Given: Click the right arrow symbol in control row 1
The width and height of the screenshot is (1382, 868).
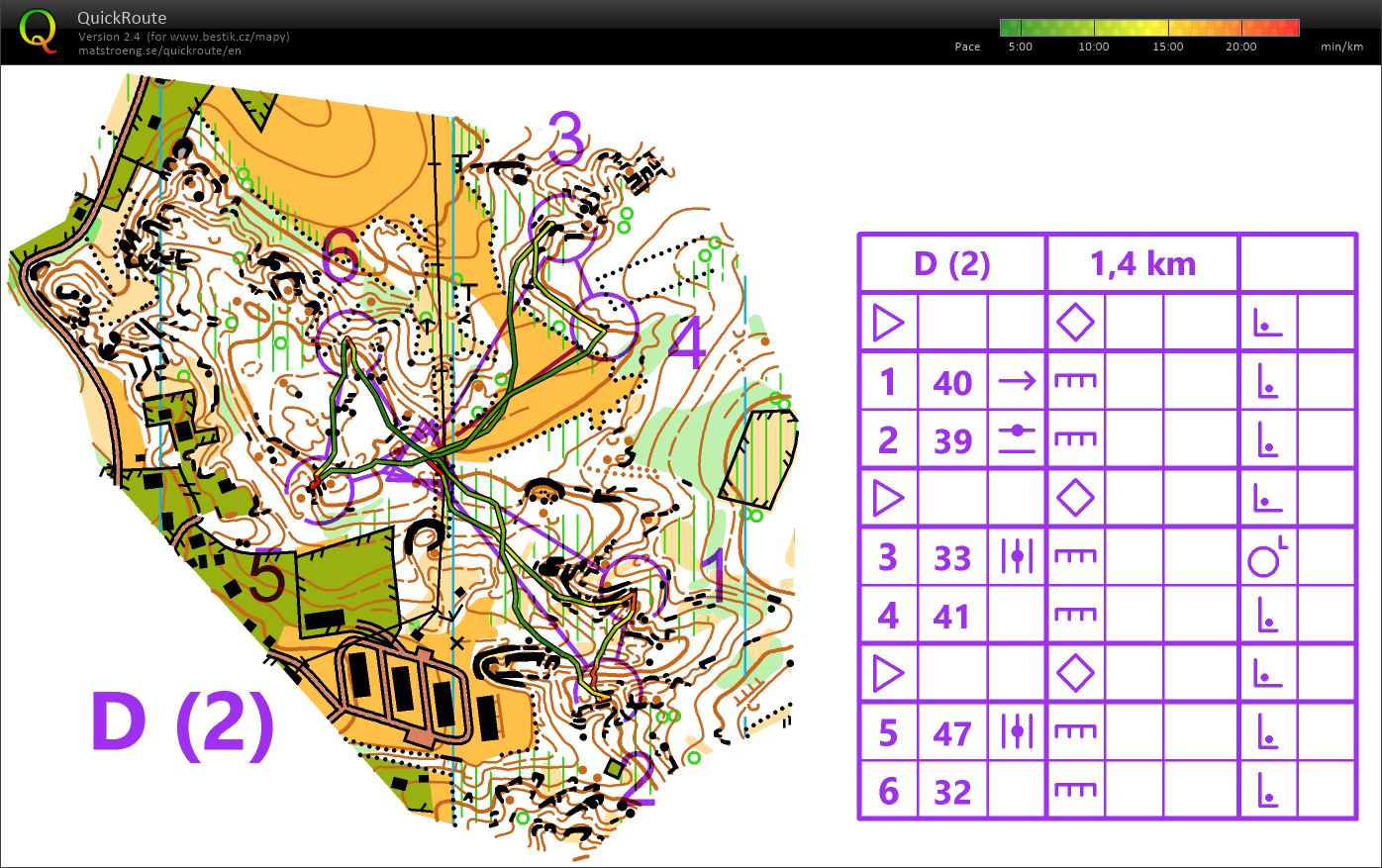Looking at the screenshot, I should [x=1017, y=381].
